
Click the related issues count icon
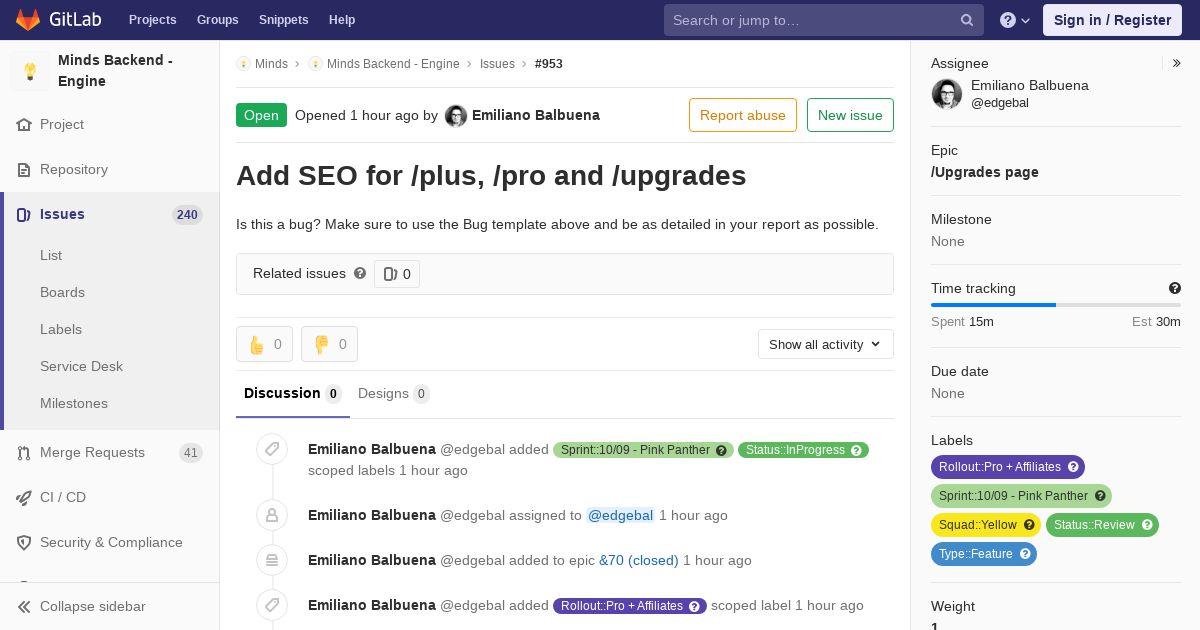(397, 274)
